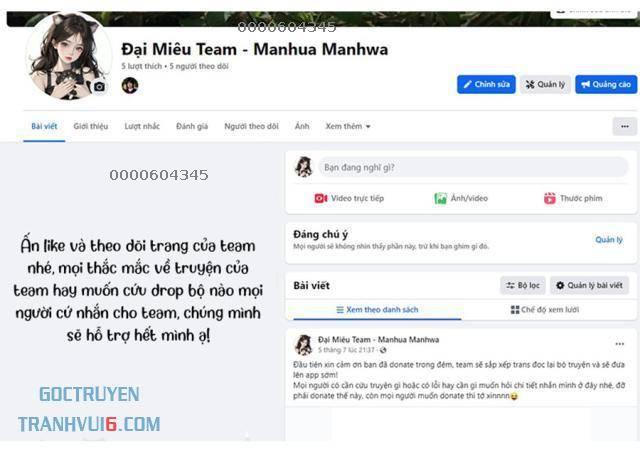Open the post's three-dots options menu
This screenshot has height=452, width=640.
pyautogui.click(x=619, y=344)
